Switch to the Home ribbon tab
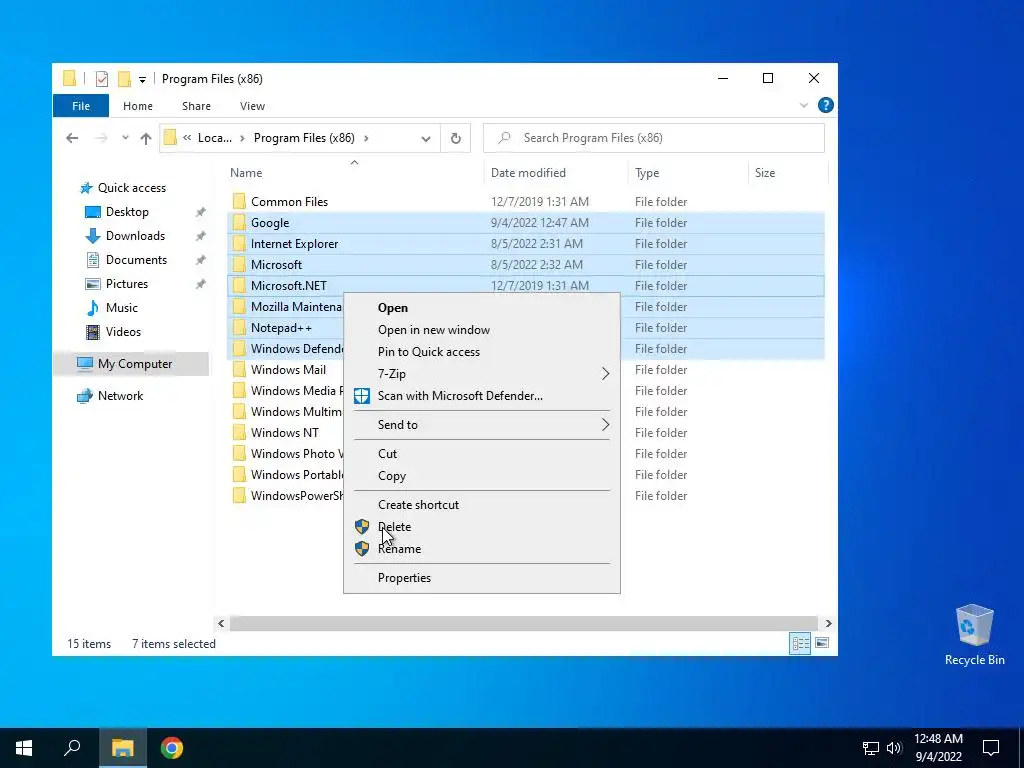 point(138,106)
